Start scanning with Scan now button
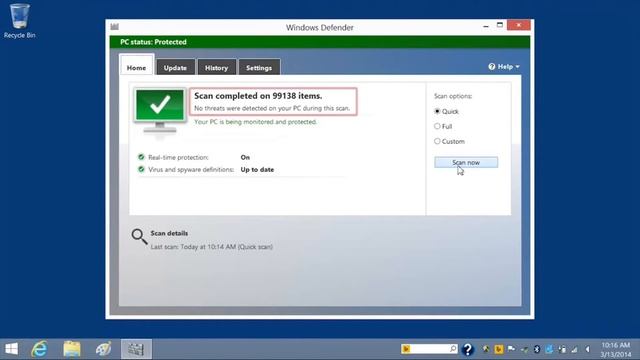This screenshot has width=640, height=360. (x=466, y=162)
